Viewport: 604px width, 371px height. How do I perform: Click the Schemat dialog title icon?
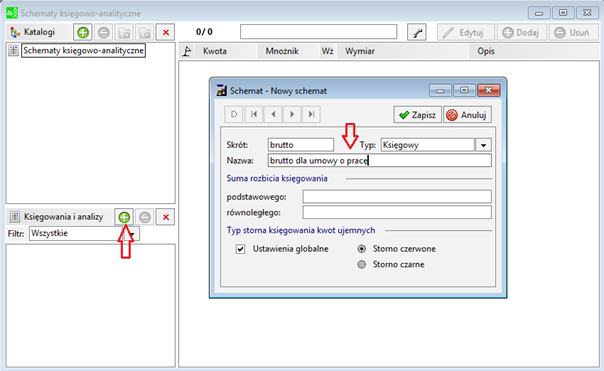221,91
